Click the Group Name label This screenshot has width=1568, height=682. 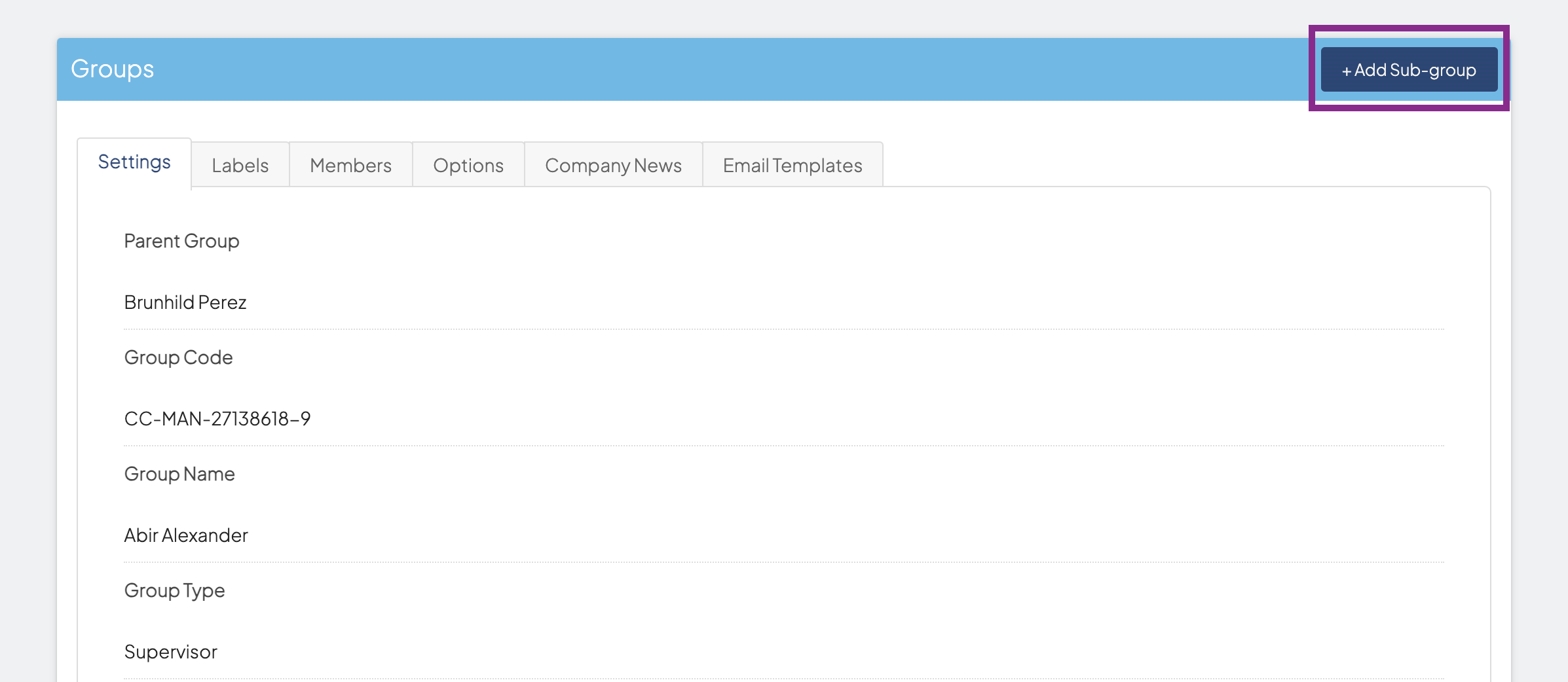179,474
